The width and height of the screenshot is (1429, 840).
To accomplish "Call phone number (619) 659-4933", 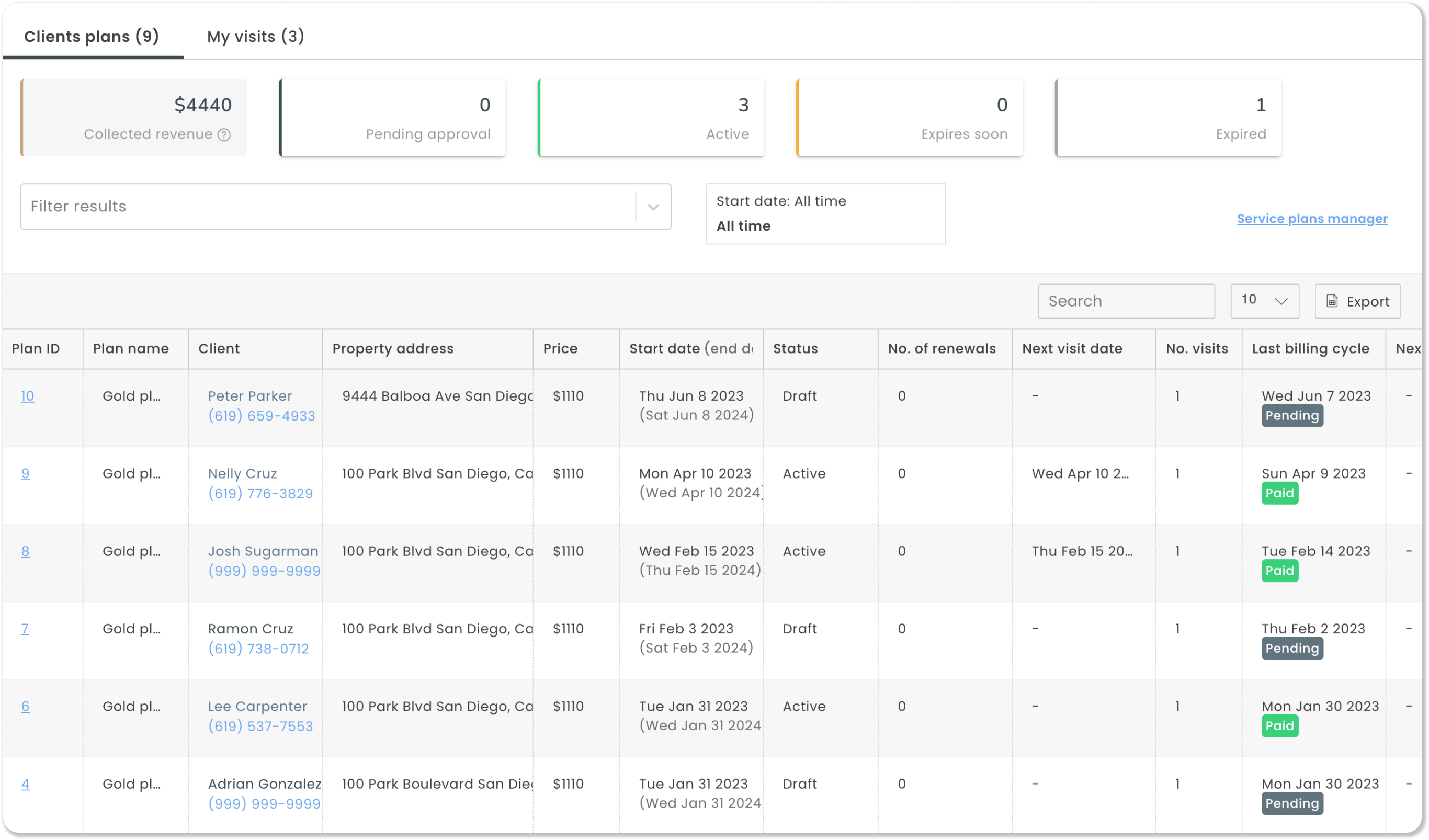I will pos(262,416).
